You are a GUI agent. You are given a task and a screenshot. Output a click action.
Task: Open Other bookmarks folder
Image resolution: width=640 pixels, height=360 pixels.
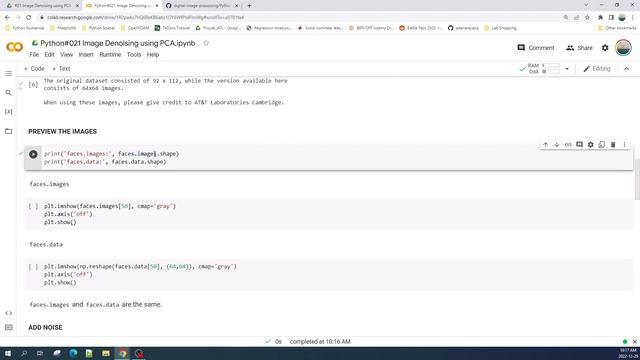pos(617,28)
